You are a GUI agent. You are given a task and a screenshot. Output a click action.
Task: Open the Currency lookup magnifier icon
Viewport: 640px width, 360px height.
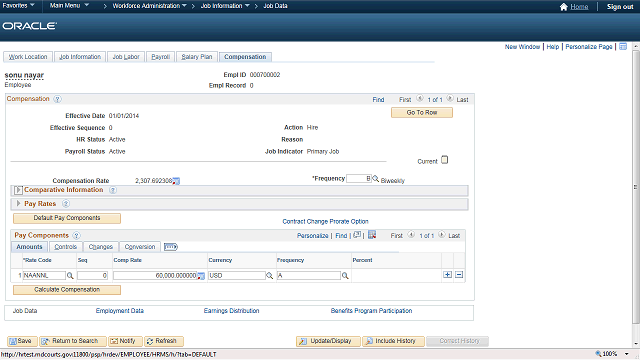click(x=269, y=276)
